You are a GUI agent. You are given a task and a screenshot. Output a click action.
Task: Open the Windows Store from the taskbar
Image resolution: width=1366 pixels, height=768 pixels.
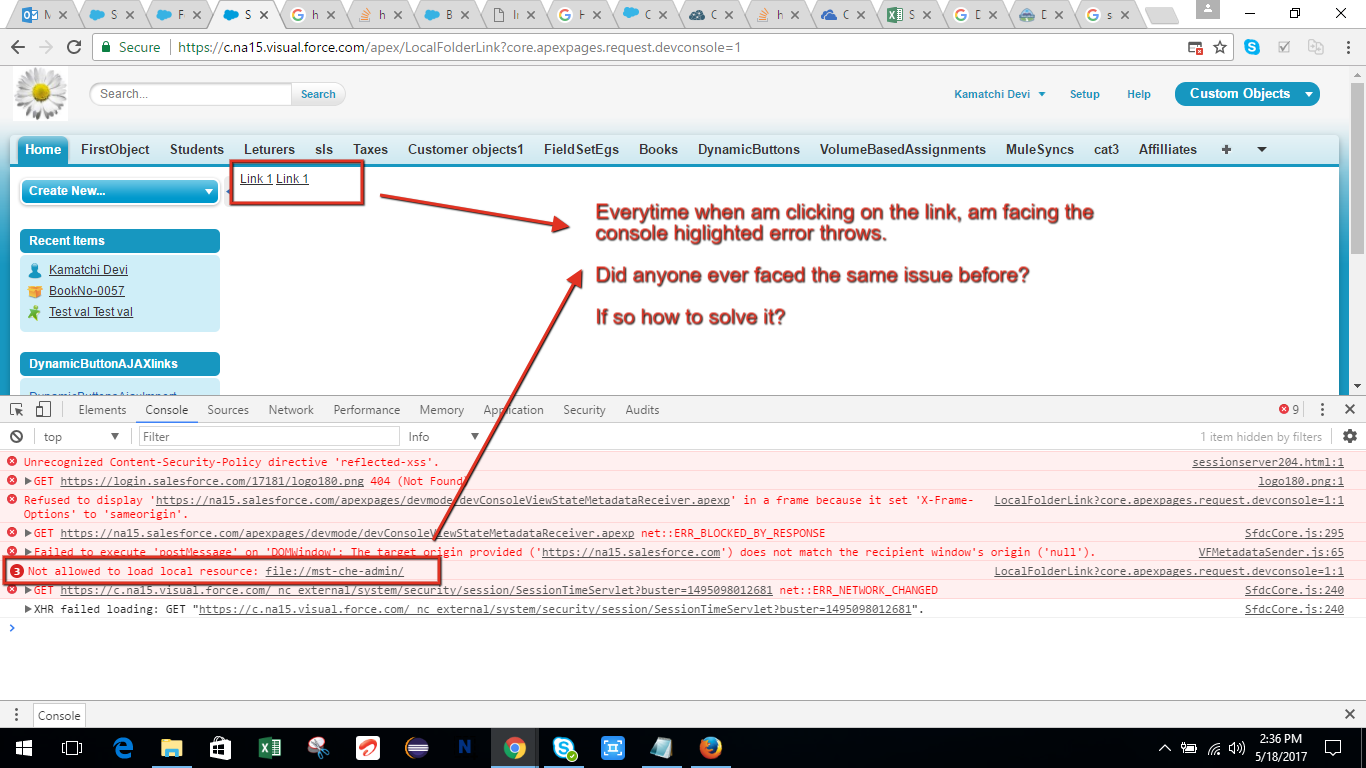click(221, 747)
